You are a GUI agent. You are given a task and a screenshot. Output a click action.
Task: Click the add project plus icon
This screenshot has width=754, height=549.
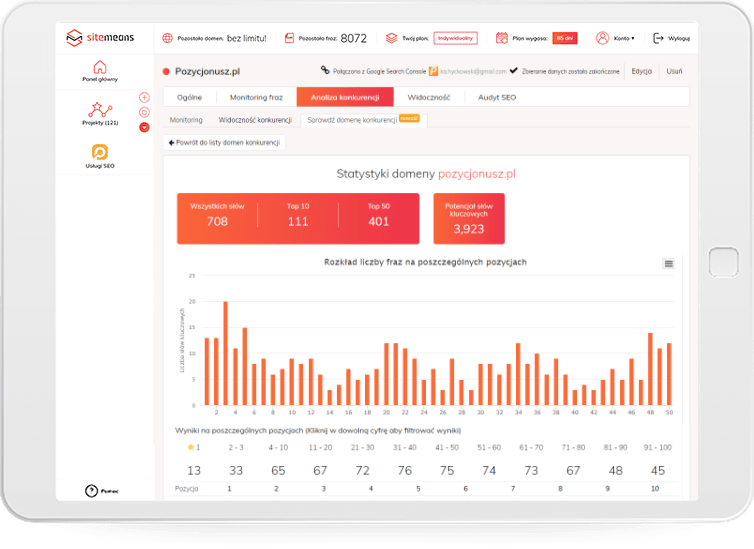click(x=144, y=97)
